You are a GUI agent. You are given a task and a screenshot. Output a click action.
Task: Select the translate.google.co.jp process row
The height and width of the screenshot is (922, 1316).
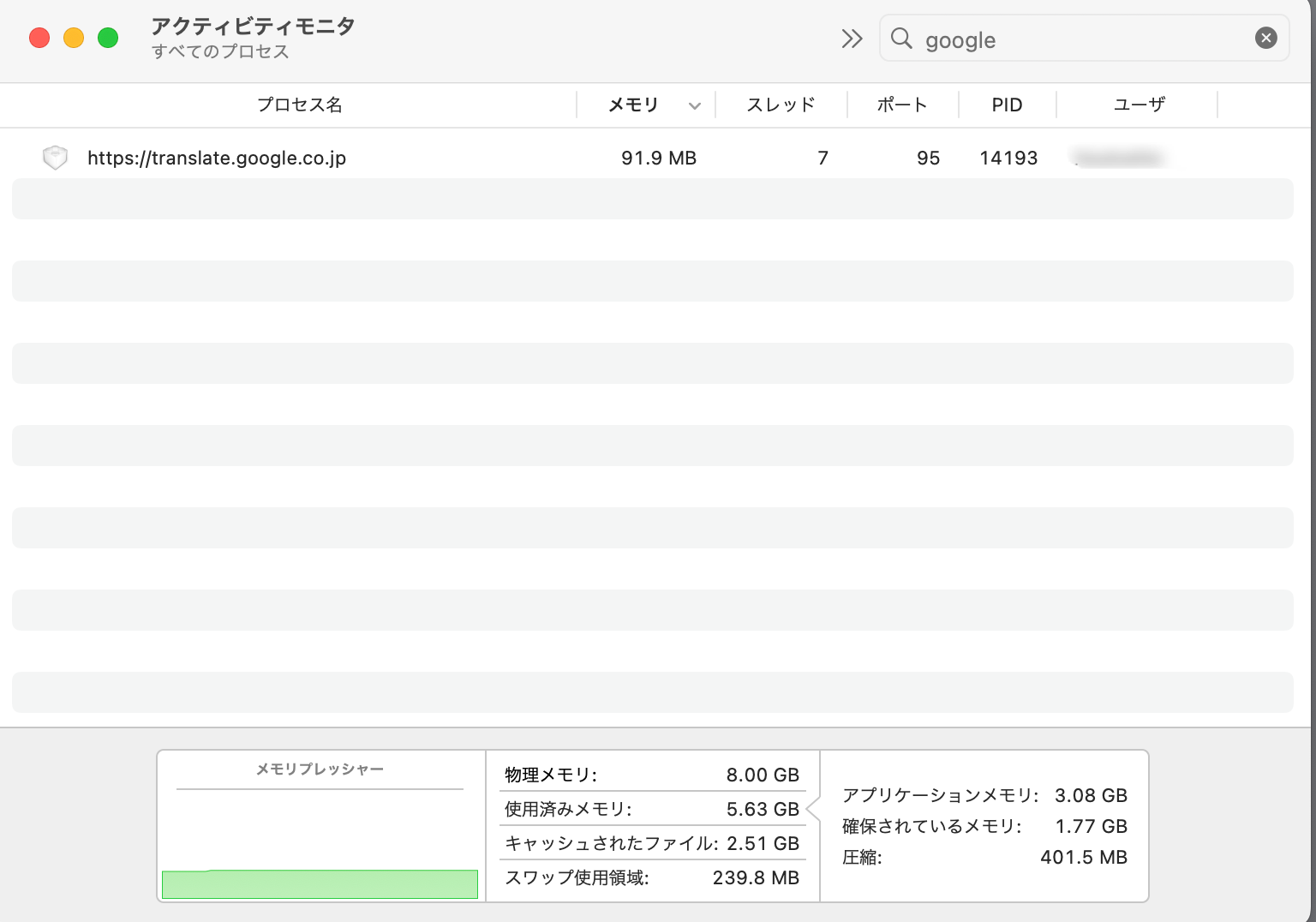coord(216,158)
